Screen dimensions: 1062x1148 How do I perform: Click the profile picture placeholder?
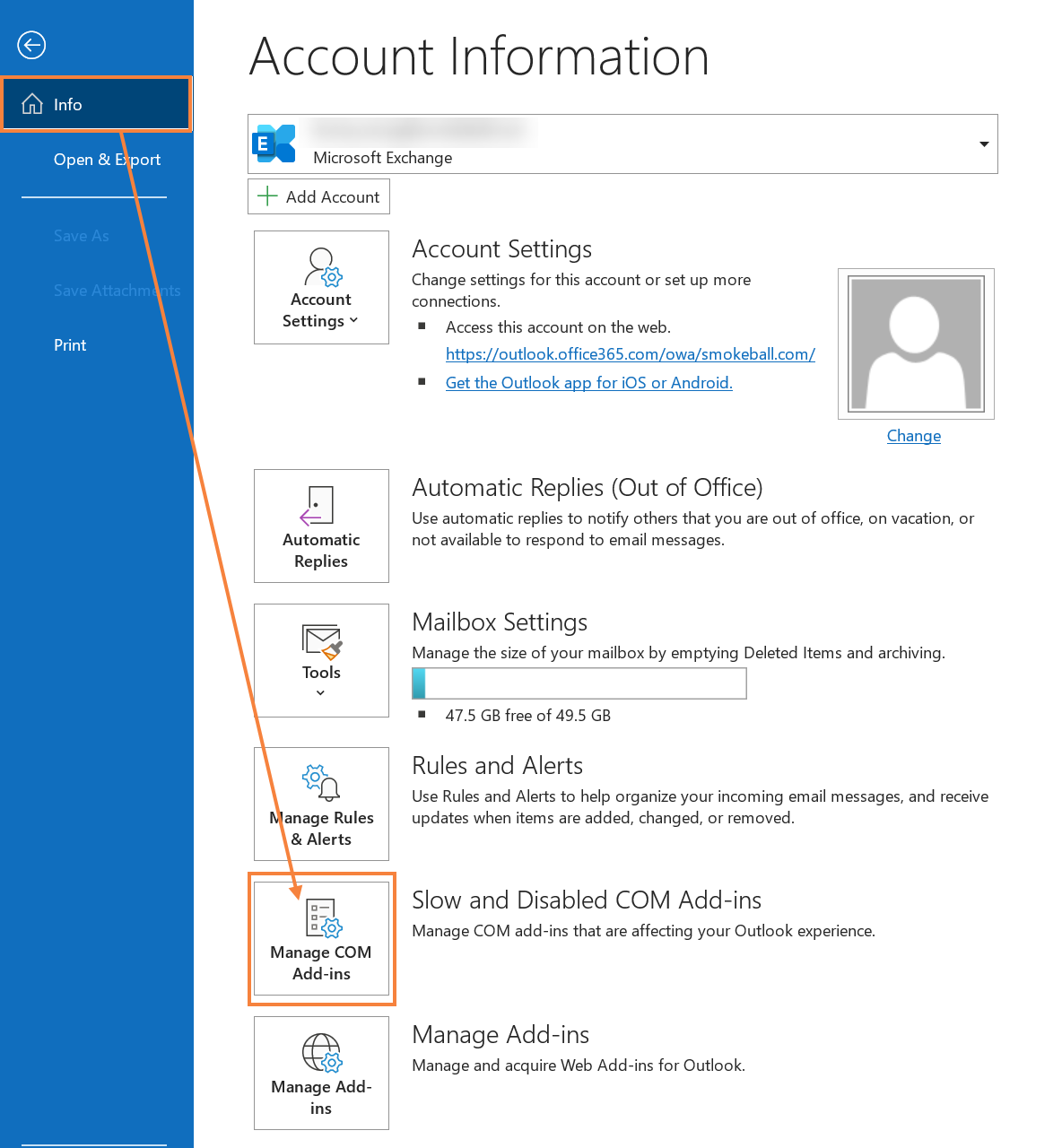pyautogui.click(x=916, y=344)
